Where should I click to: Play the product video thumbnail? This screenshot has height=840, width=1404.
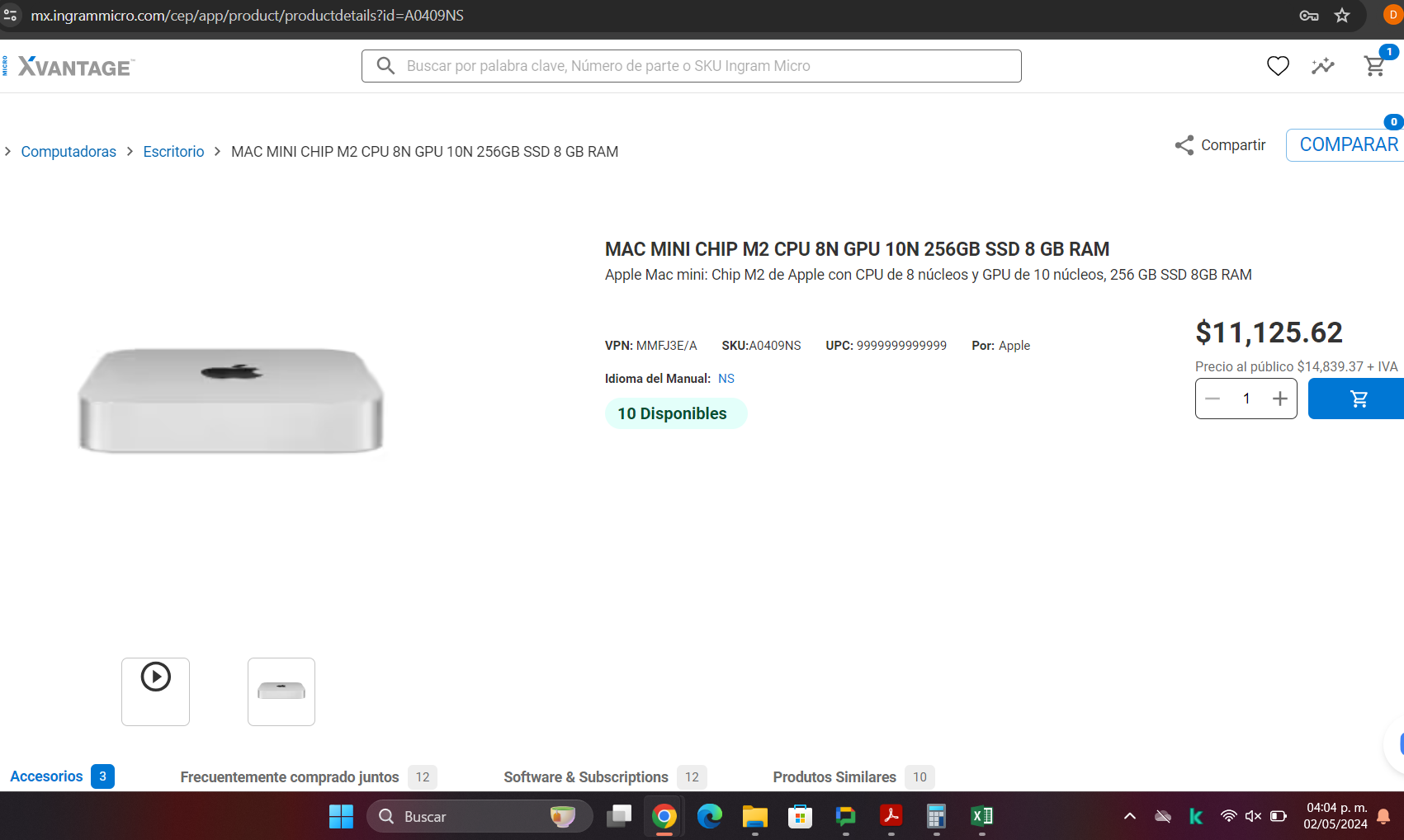(155, 691)
